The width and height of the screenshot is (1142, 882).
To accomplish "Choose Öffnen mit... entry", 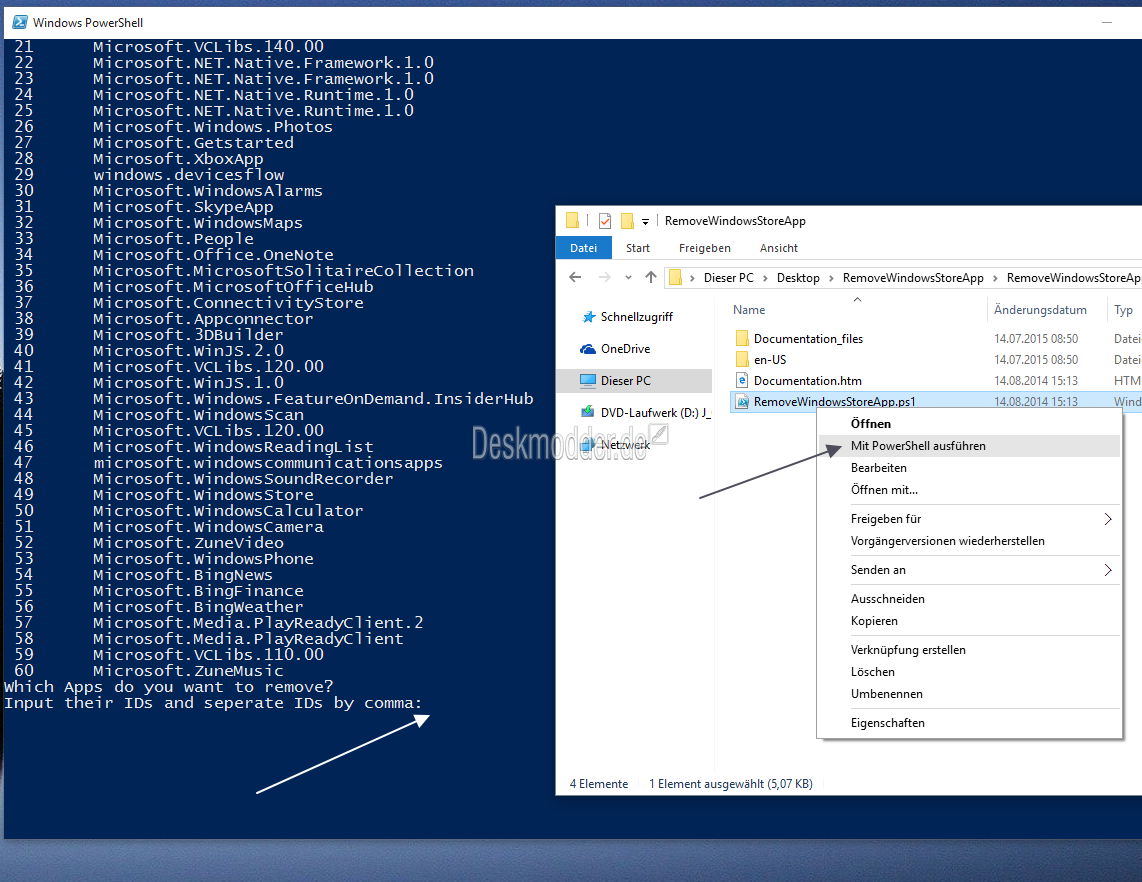I will click(969, 489).
